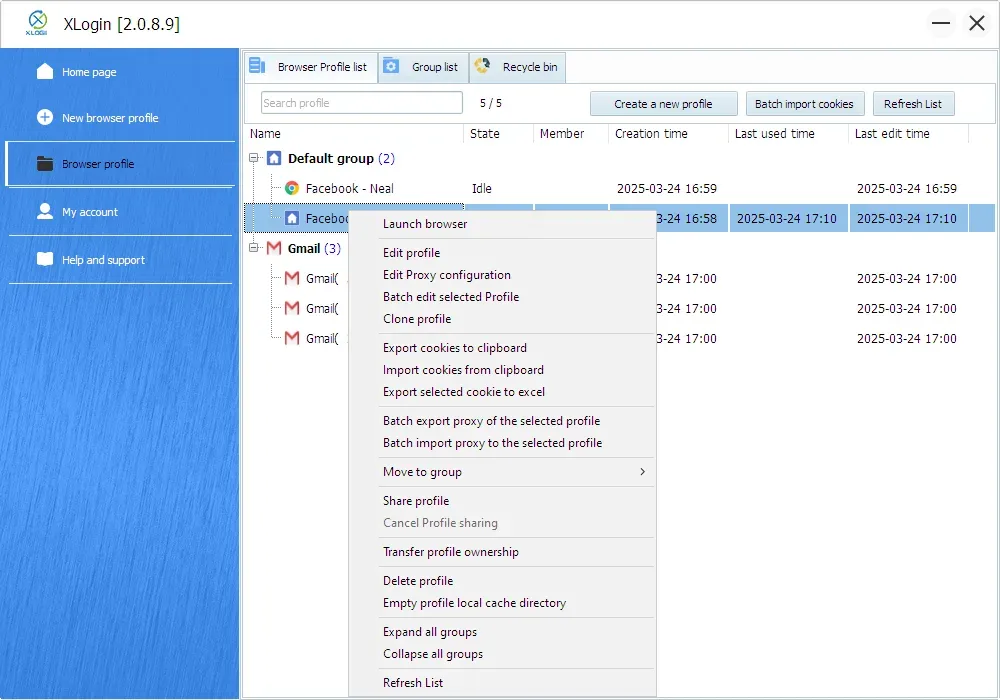Screen dimensions: 1000x700
Task: Click the Default group home icon
Action: pos(274,158)
